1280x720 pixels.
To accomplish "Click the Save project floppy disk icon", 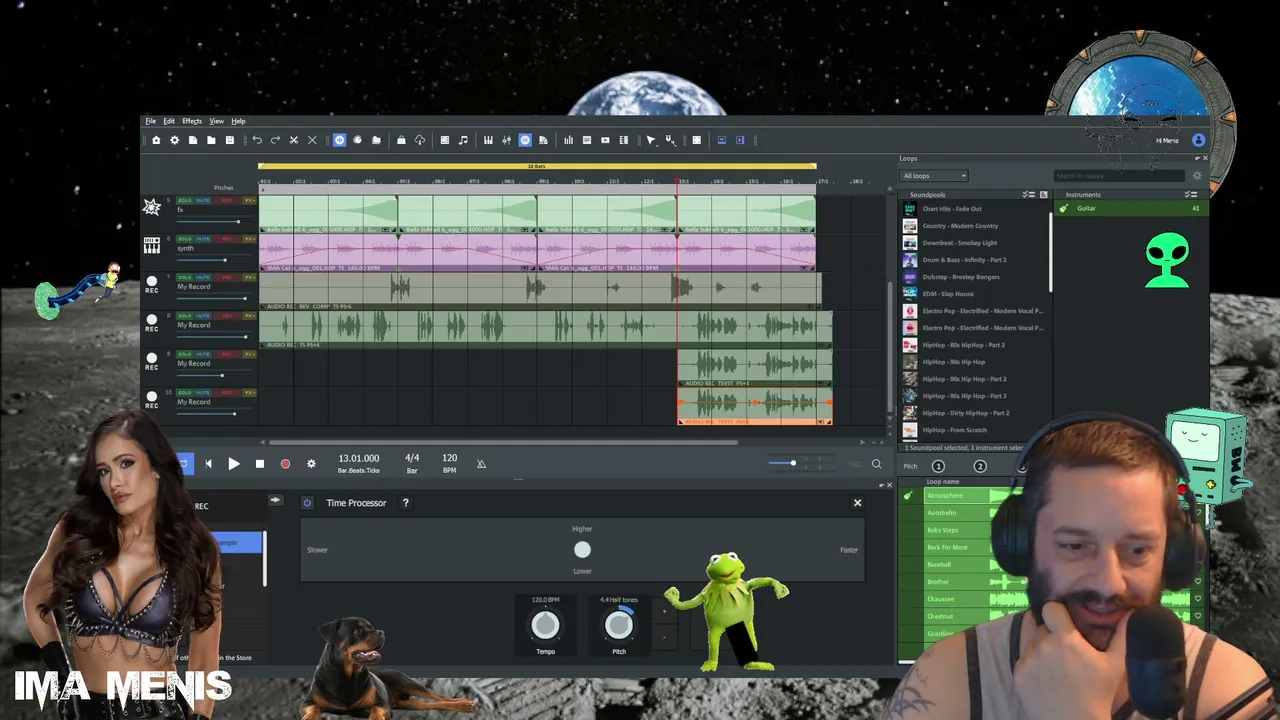I will coord(230,140).
